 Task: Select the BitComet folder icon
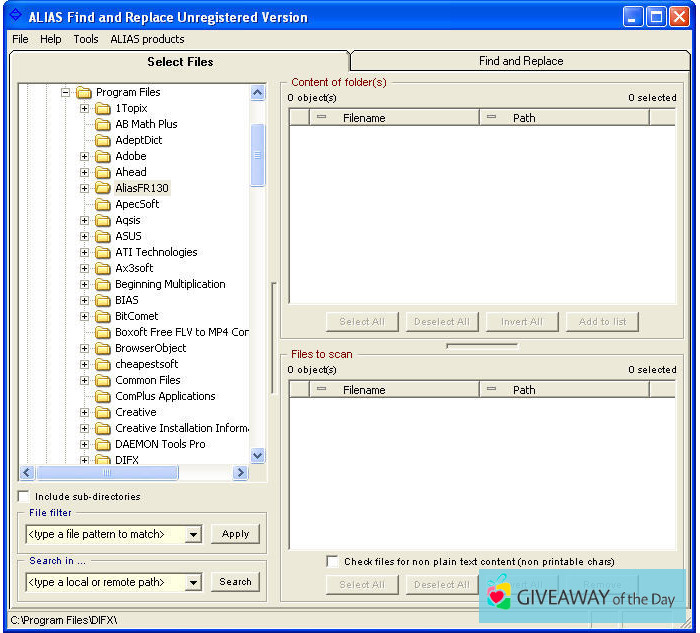(103, 316)
